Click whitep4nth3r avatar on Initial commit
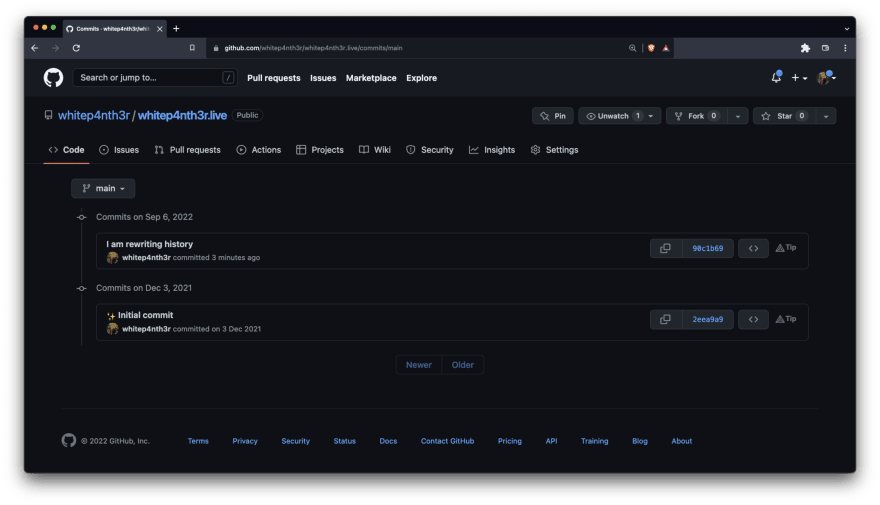 pyautogui.click(x=113, y=329)
